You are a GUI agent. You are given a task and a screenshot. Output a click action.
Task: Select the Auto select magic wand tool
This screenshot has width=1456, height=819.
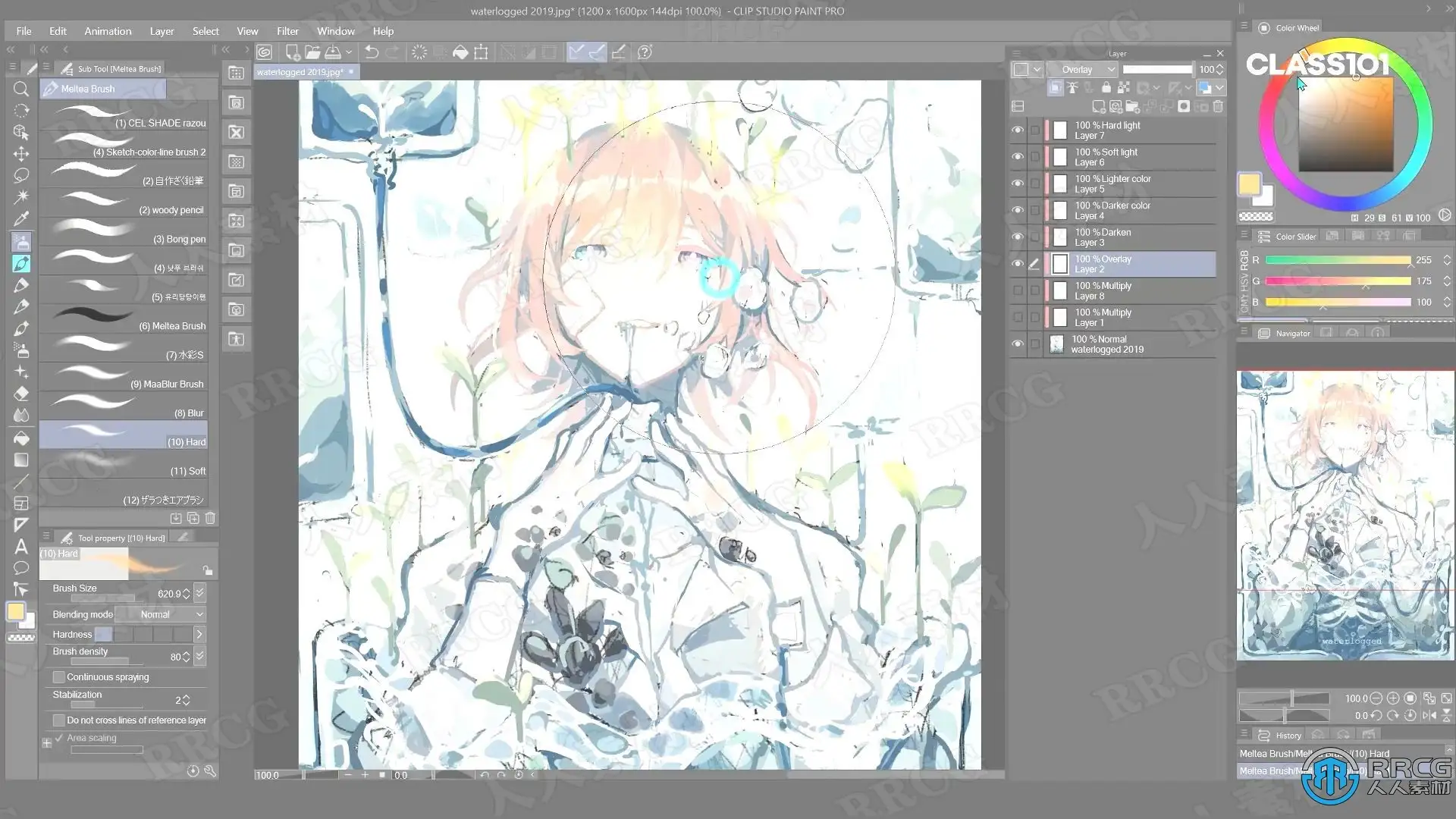tap(21, 197)
